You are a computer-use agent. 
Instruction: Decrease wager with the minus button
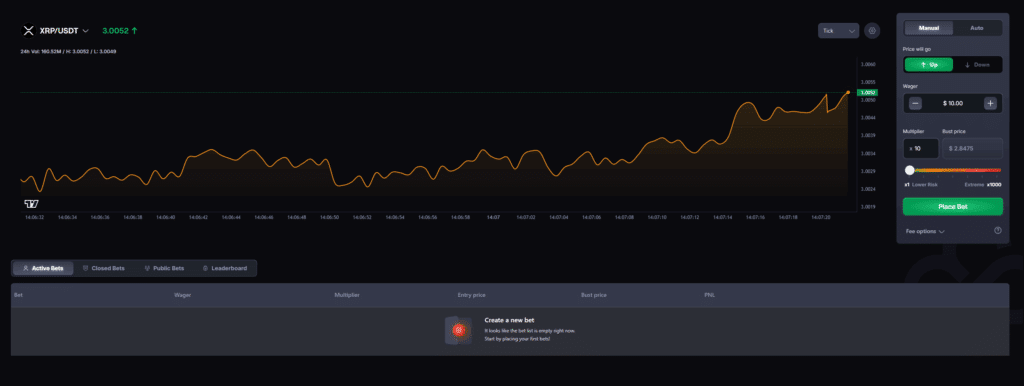pyautogui.click(x=916, y=103)
